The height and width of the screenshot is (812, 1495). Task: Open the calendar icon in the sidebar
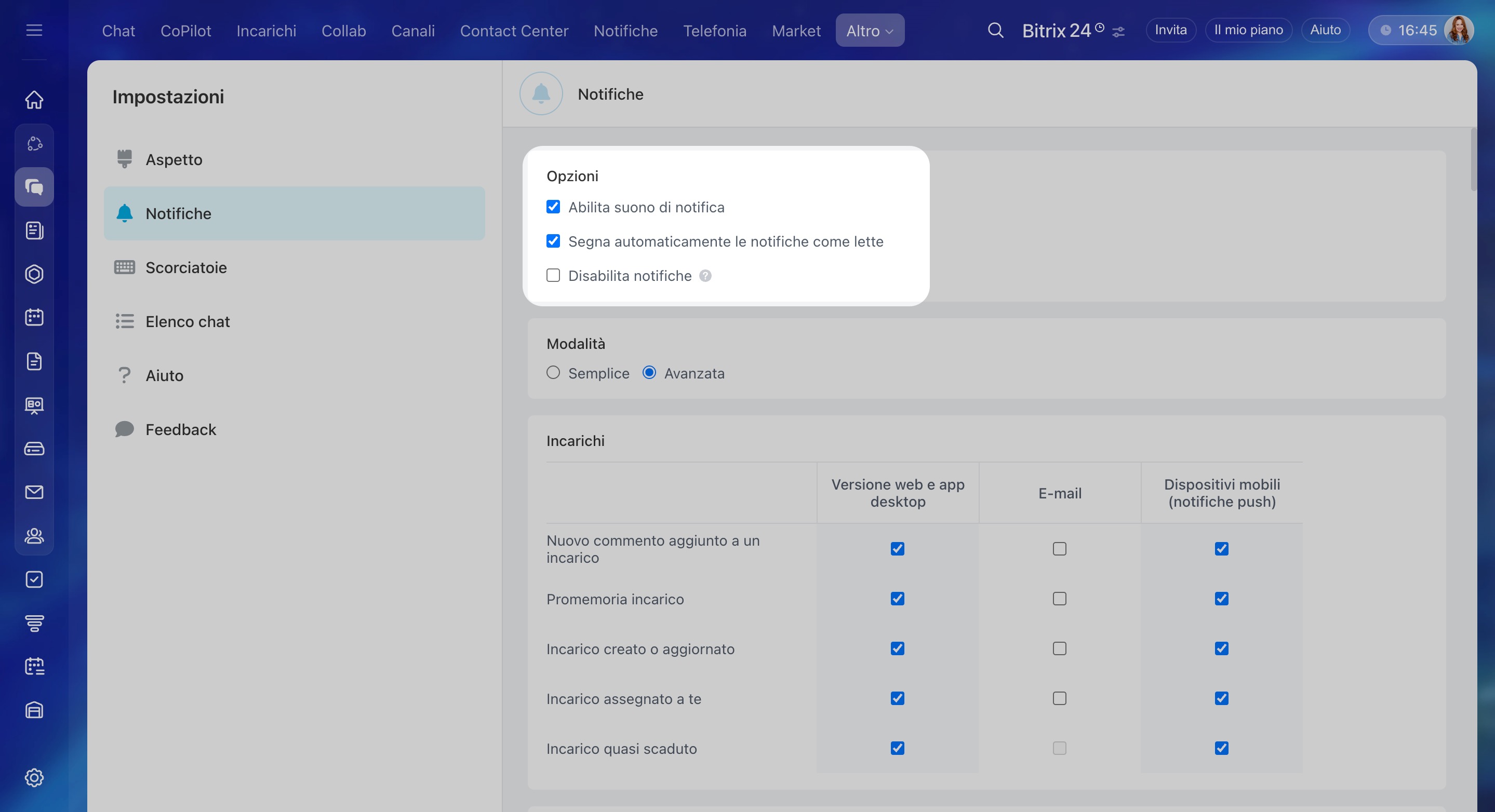click(34, 317)
